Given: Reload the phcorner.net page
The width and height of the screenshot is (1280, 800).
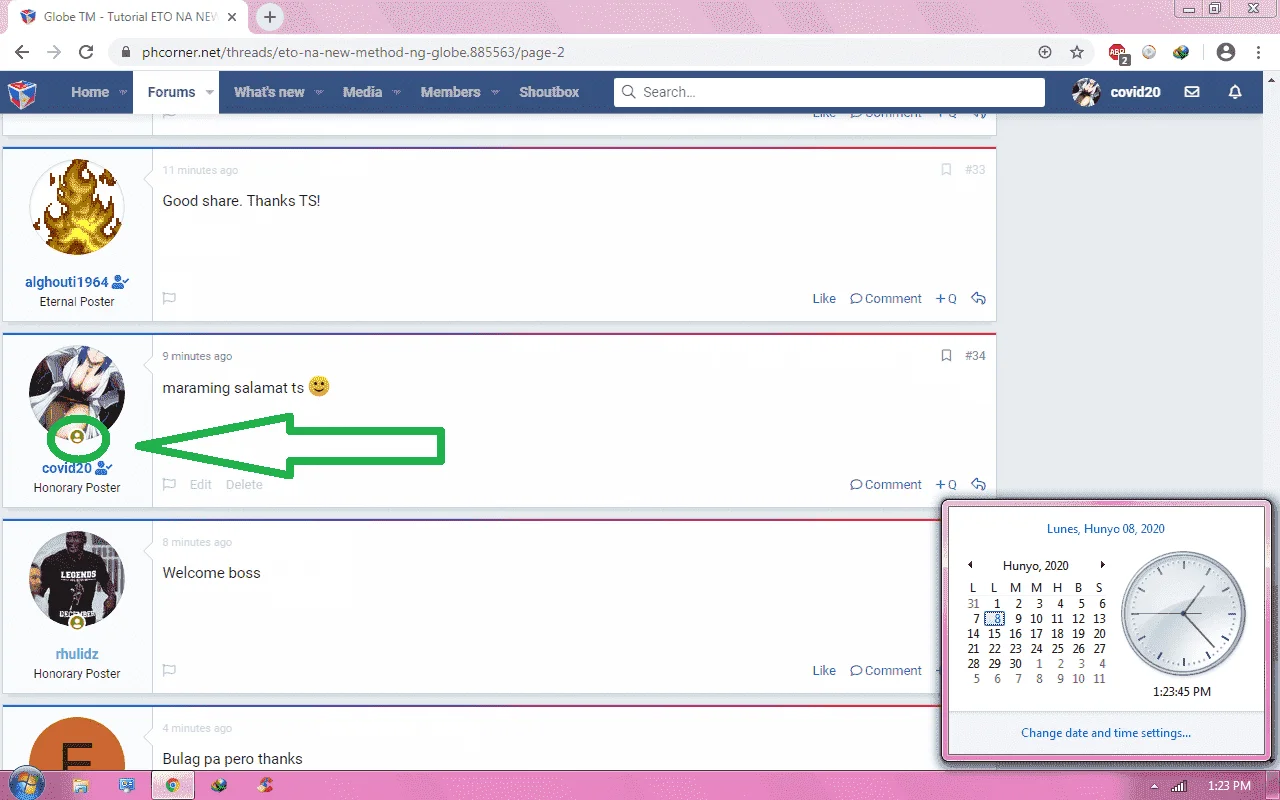Looking at the screenshot, I should (86, 52).
